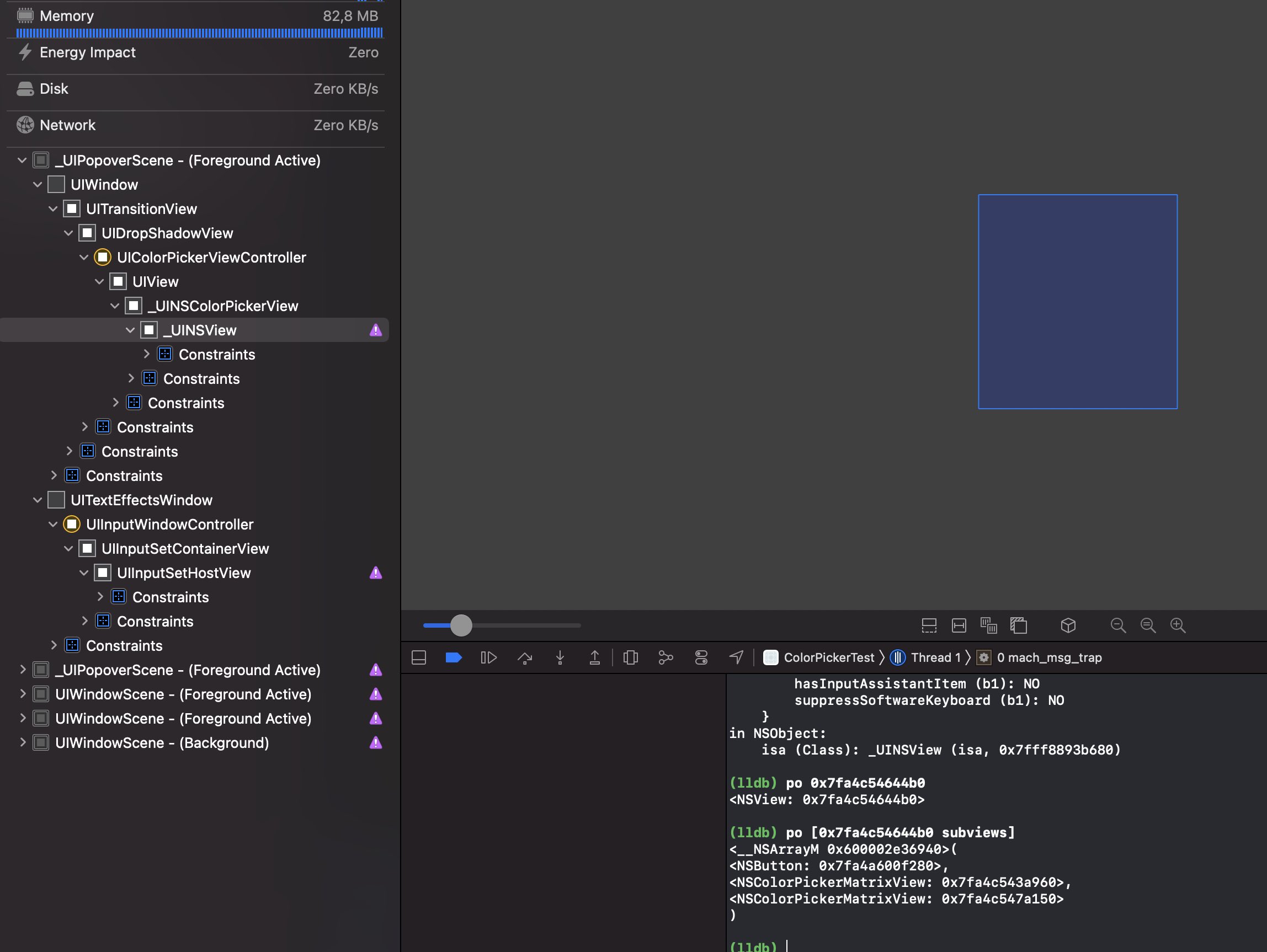Collapse the UIColorPickerViewController node
The width and height of the screenshot is (1267, 952).
click(x=84, y=258)
